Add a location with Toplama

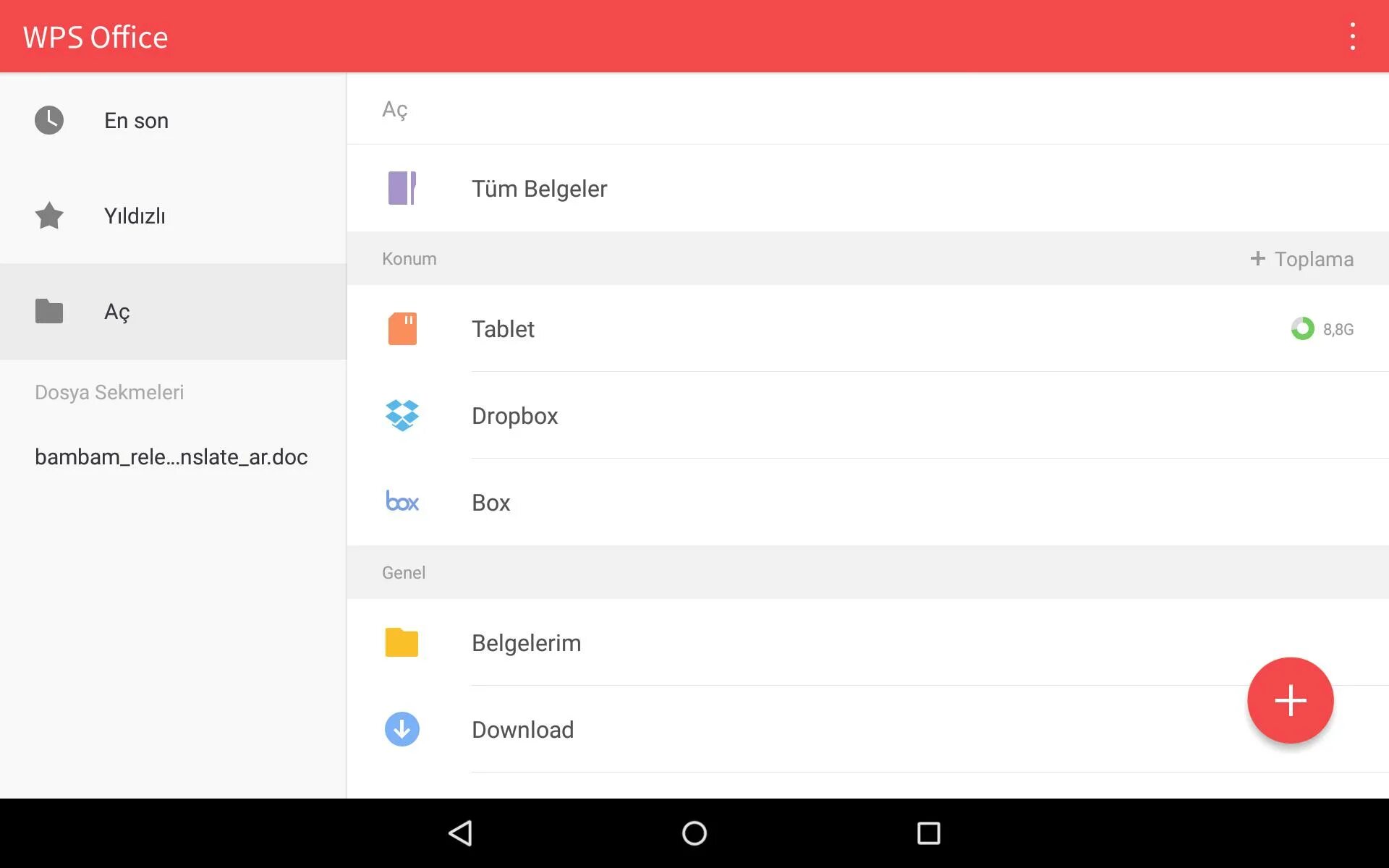(1302, 259)
